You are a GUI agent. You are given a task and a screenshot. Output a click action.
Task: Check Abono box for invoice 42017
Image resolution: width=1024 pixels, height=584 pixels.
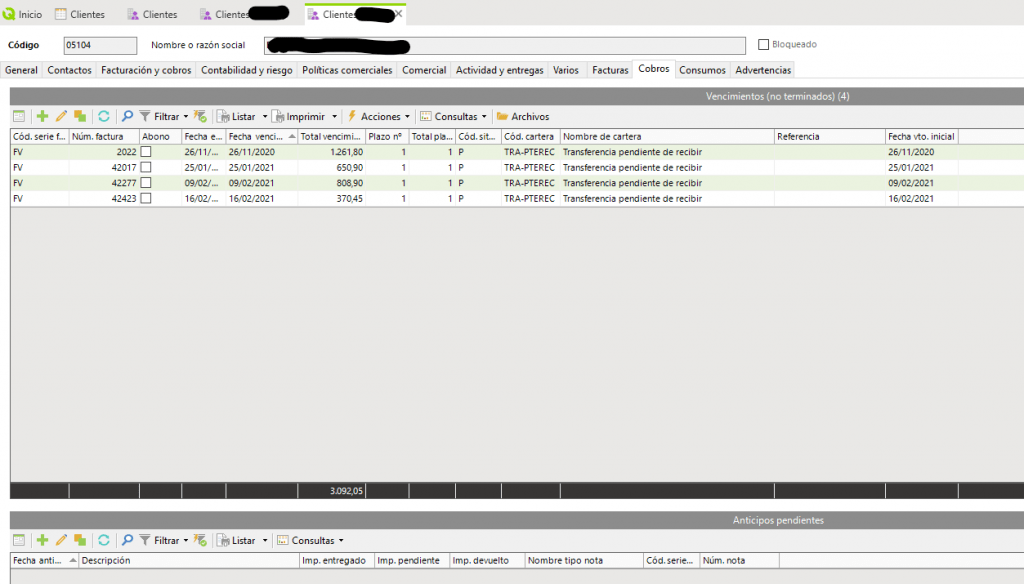pyautogui.click(x=146, y=167)
